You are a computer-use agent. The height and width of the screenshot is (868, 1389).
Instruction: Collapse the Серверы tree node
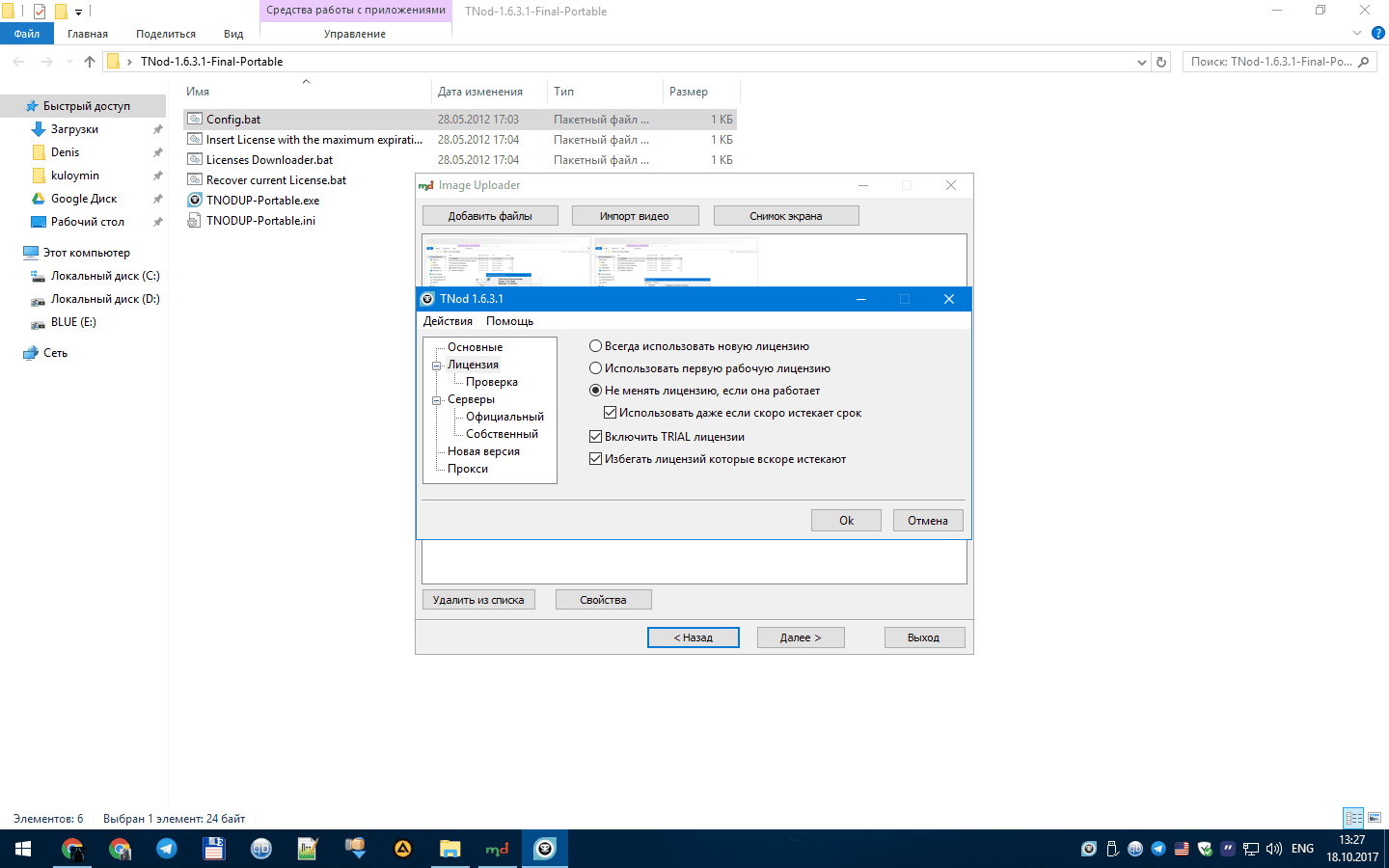[x=436, y=400]
